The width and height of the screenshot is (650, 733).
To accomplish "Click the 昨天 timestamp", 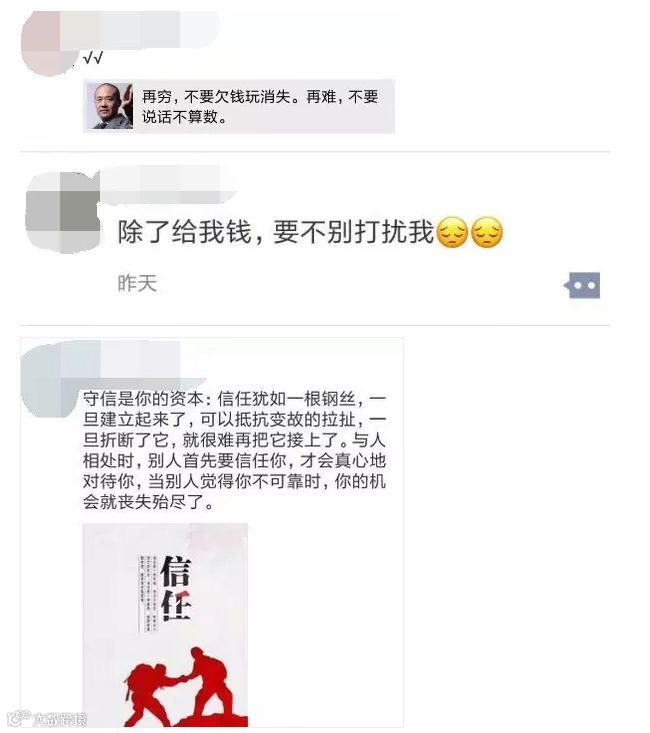I will pos(137,283).
